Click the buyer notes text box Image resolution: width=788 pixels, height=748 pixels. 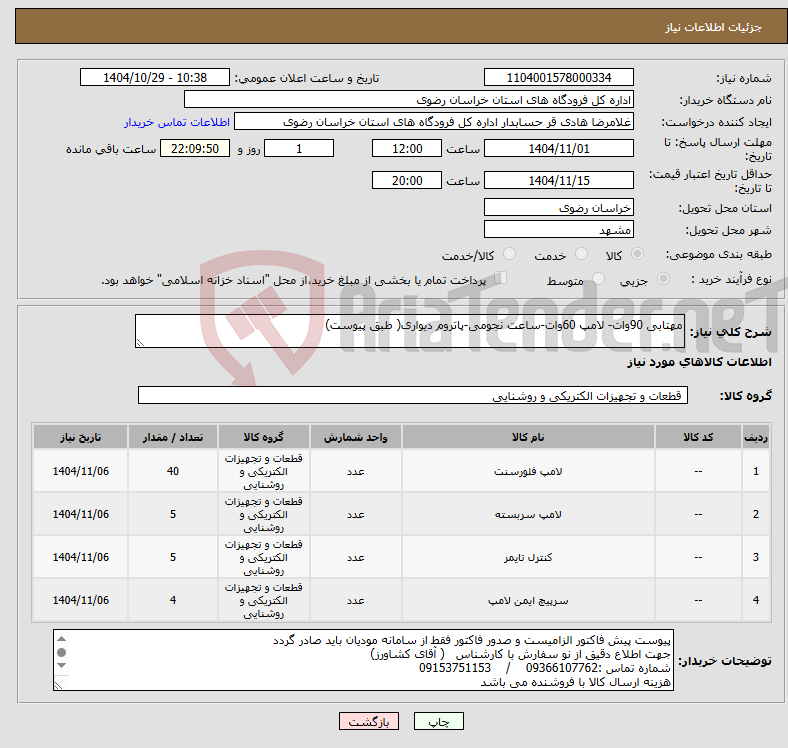click(x=363, y=660)
